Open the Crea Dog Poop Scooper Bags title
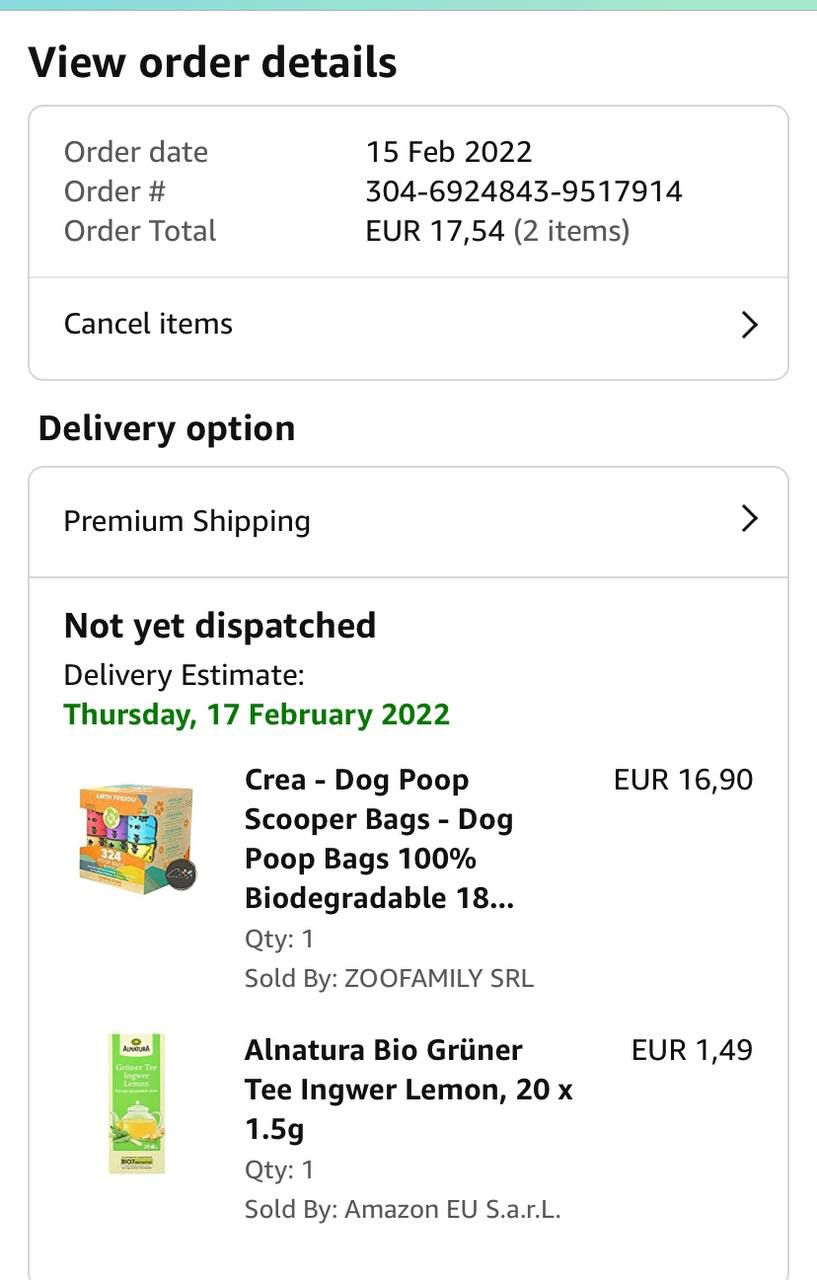817x1280 pixels. (379, 838)
